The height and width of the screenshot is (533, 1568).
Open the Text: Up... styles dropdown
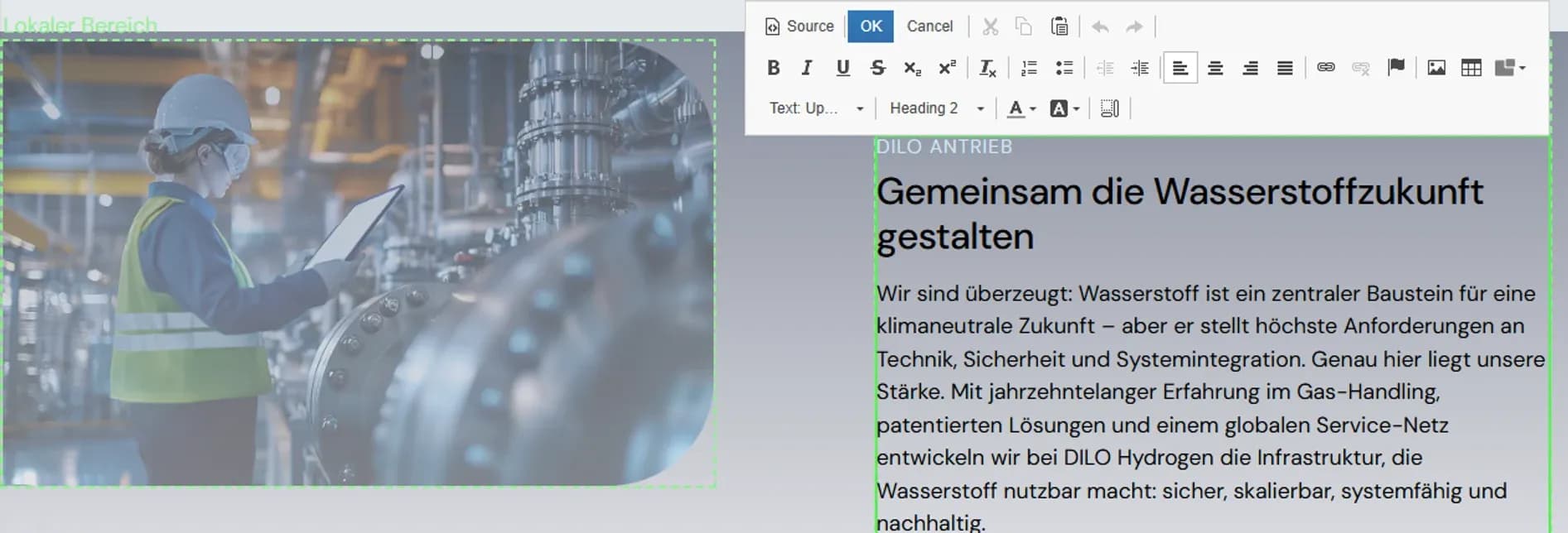pyautogui.click(x=816, y=108)
